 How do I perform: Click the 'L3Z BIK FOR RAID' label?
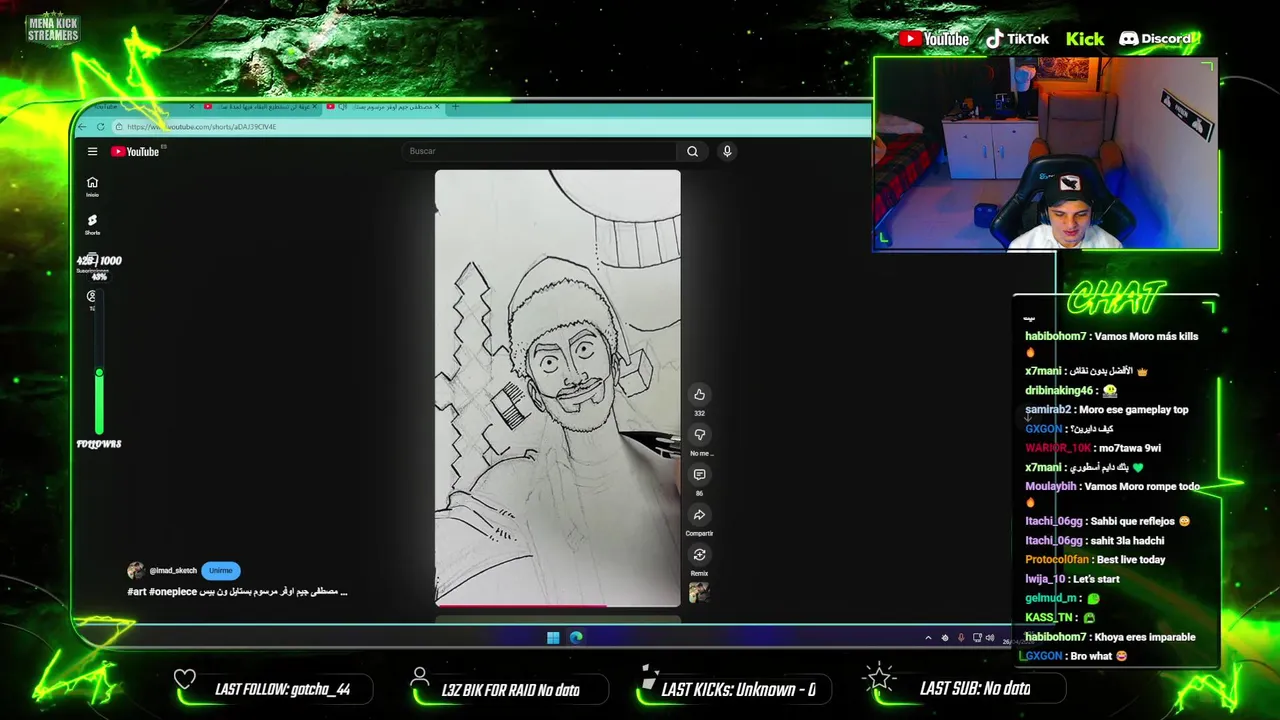(x=510, y=689)
